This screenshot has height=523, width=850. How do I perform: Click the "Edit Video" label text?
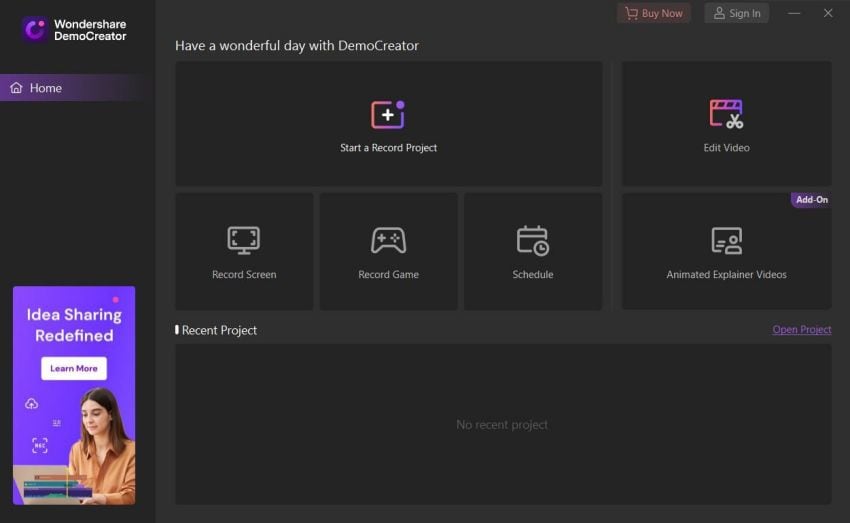tap(726, 147)
